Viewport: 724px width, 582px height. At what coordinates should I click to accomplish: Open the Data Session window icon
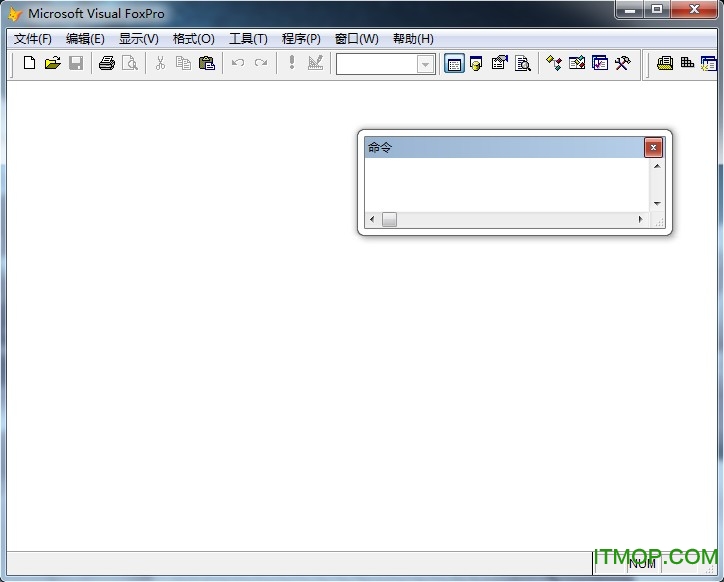point(476,63)
